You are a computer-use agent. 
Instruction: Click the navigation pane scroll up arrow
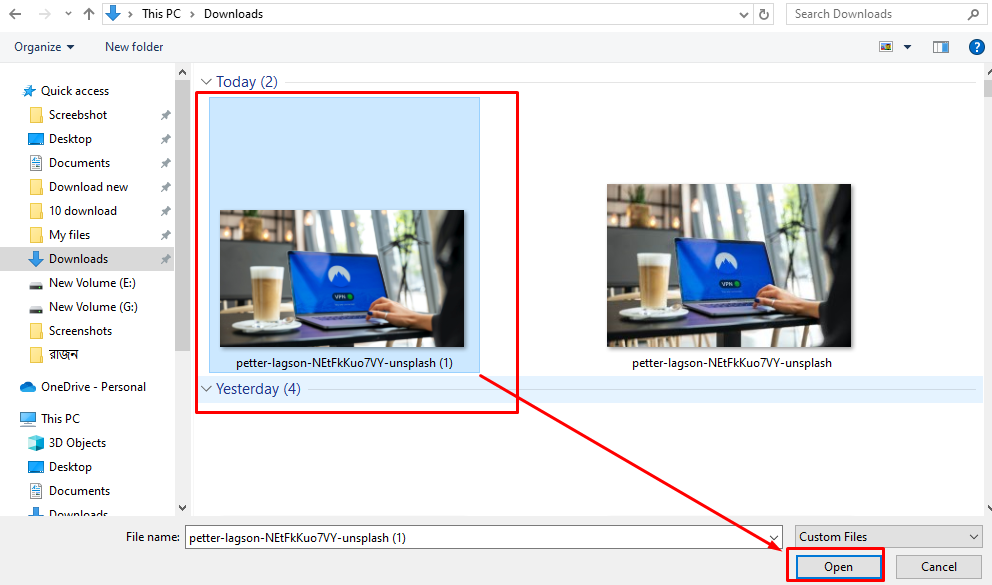[182, 72]
